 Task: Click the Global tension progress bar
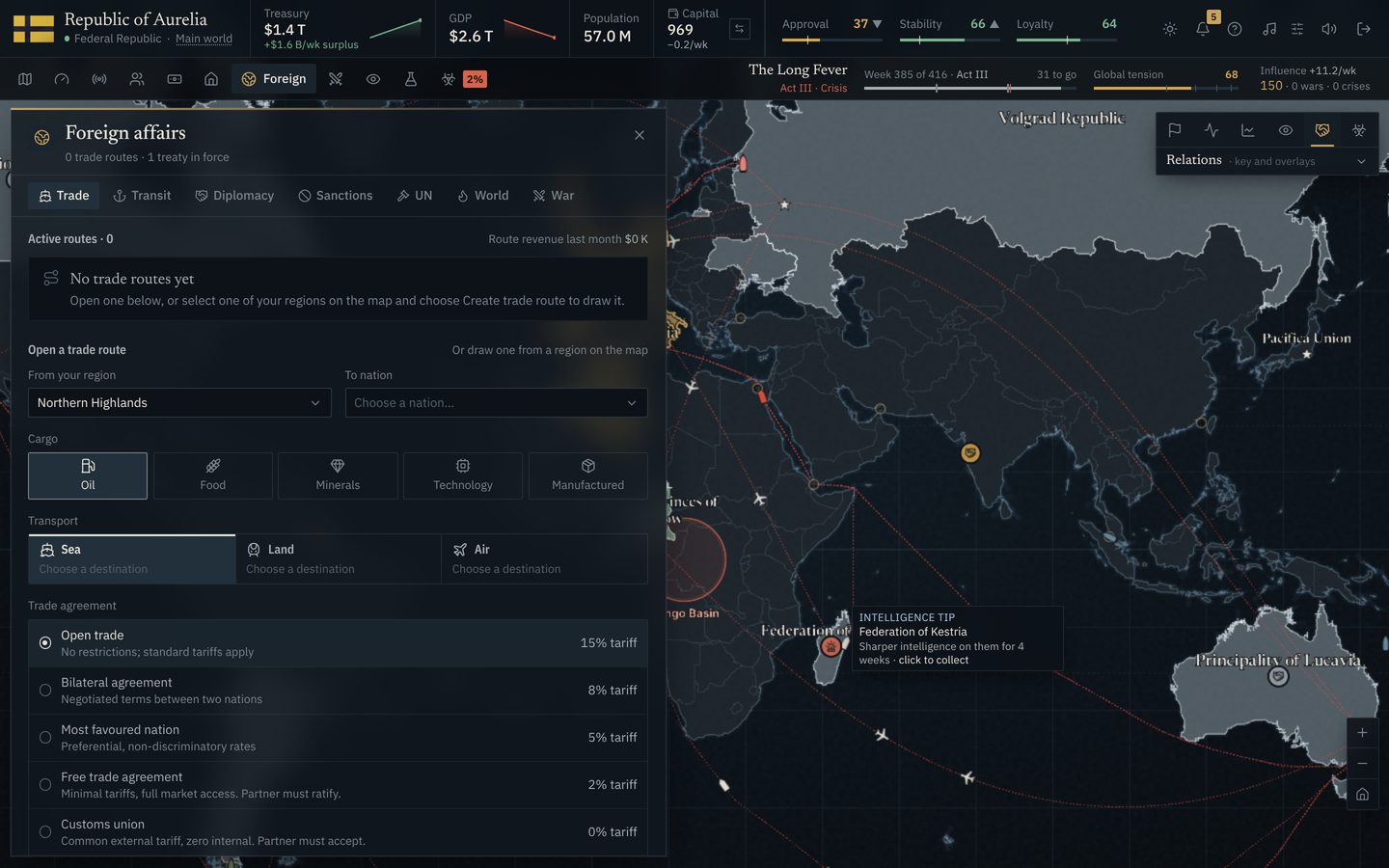pos(1166,89)
